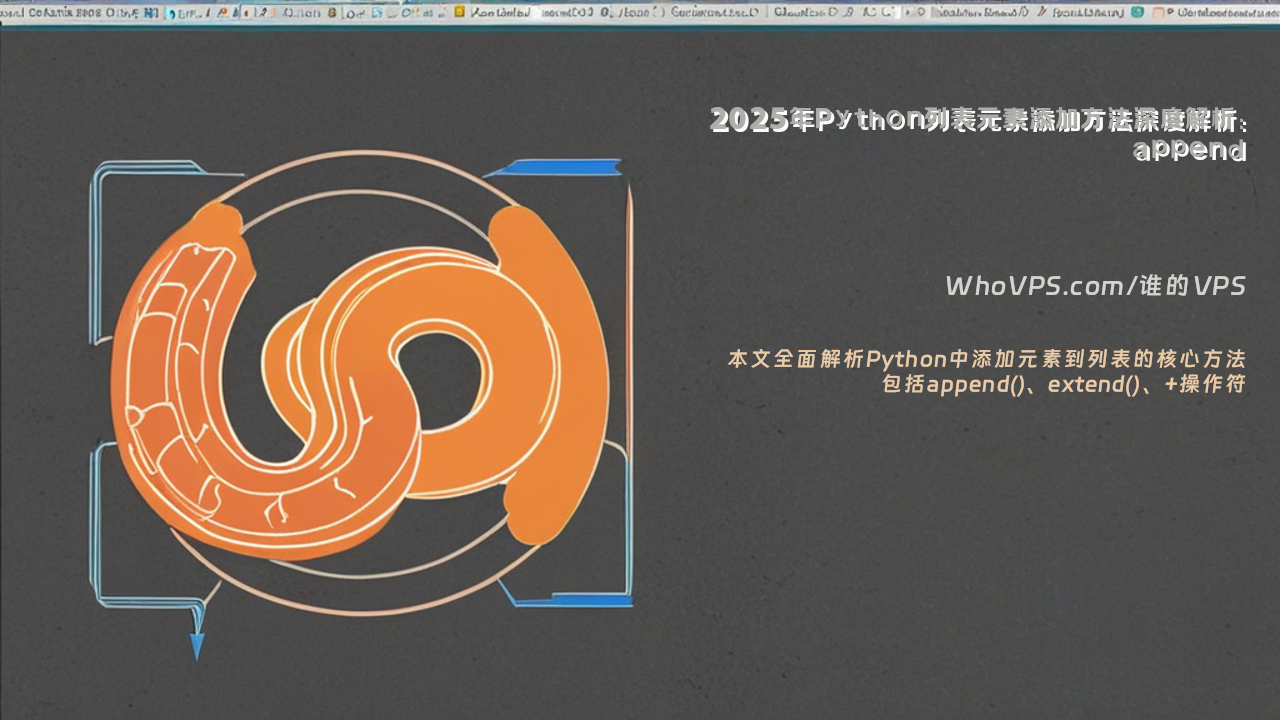Click the word append under the title
This screenshot has width=1280, height=720.
click(x=1190, y=150)
